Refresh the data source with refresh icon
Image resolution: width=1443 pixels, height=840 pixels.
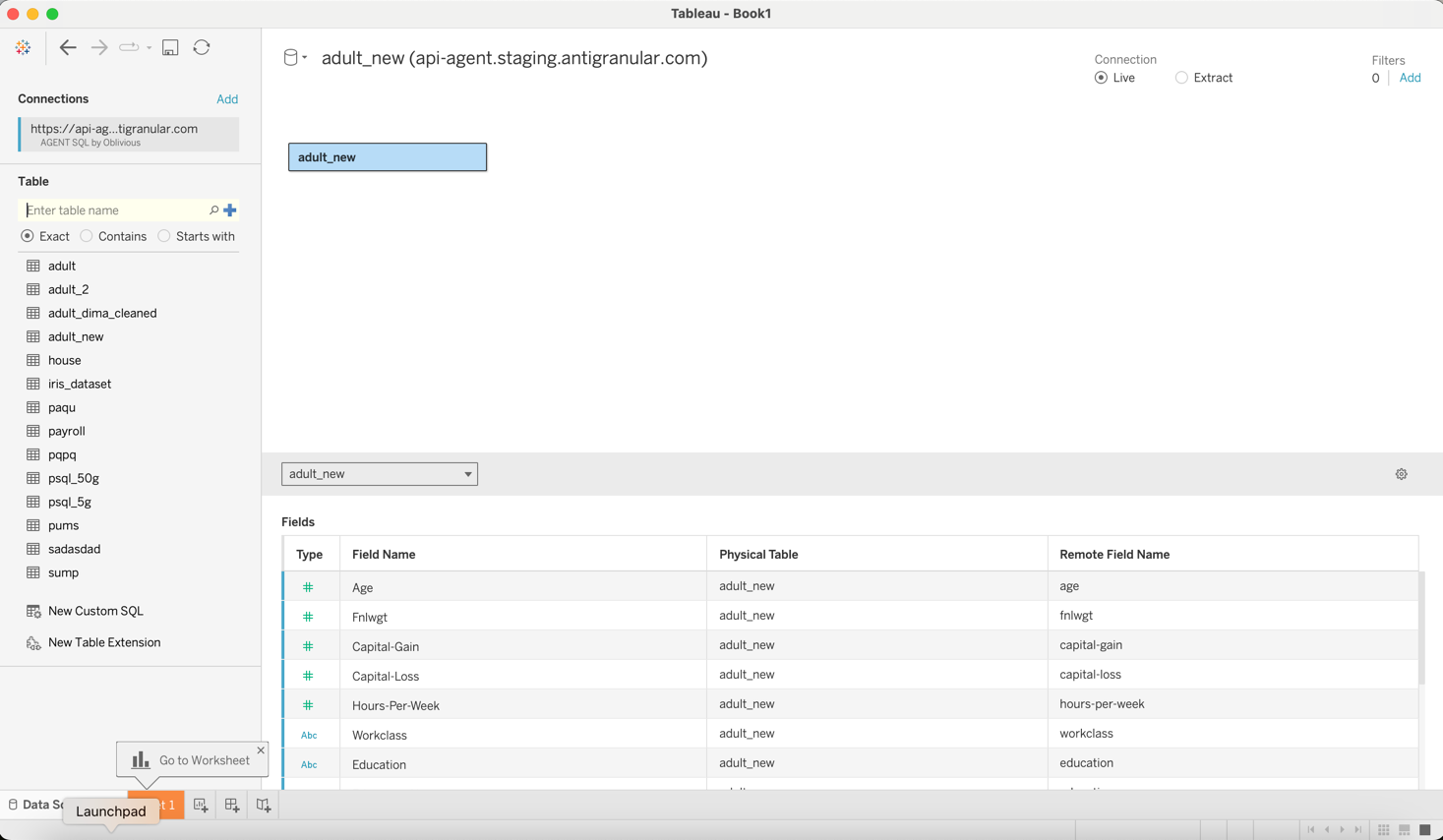(202, 47)
